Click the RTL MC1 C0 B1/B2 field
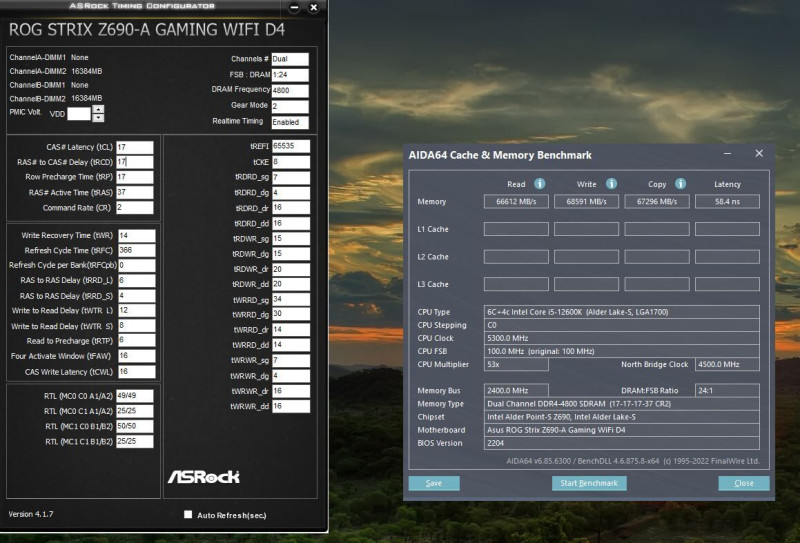 (x=135, y=426)
